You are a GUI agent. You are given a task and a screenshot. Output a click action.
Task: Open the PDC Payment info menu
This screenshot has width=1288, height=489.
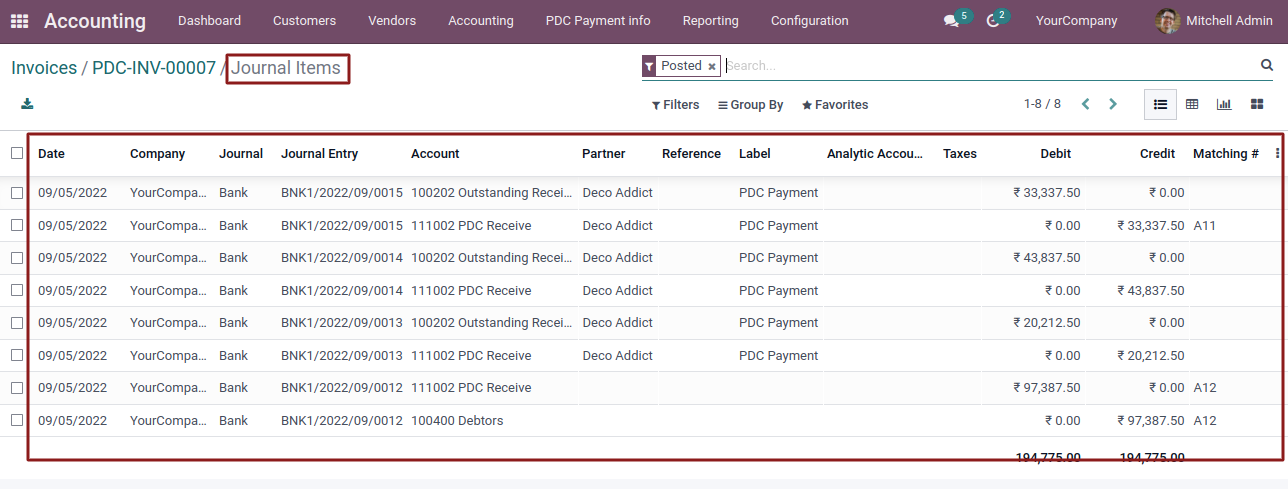[x=598, y=21]
